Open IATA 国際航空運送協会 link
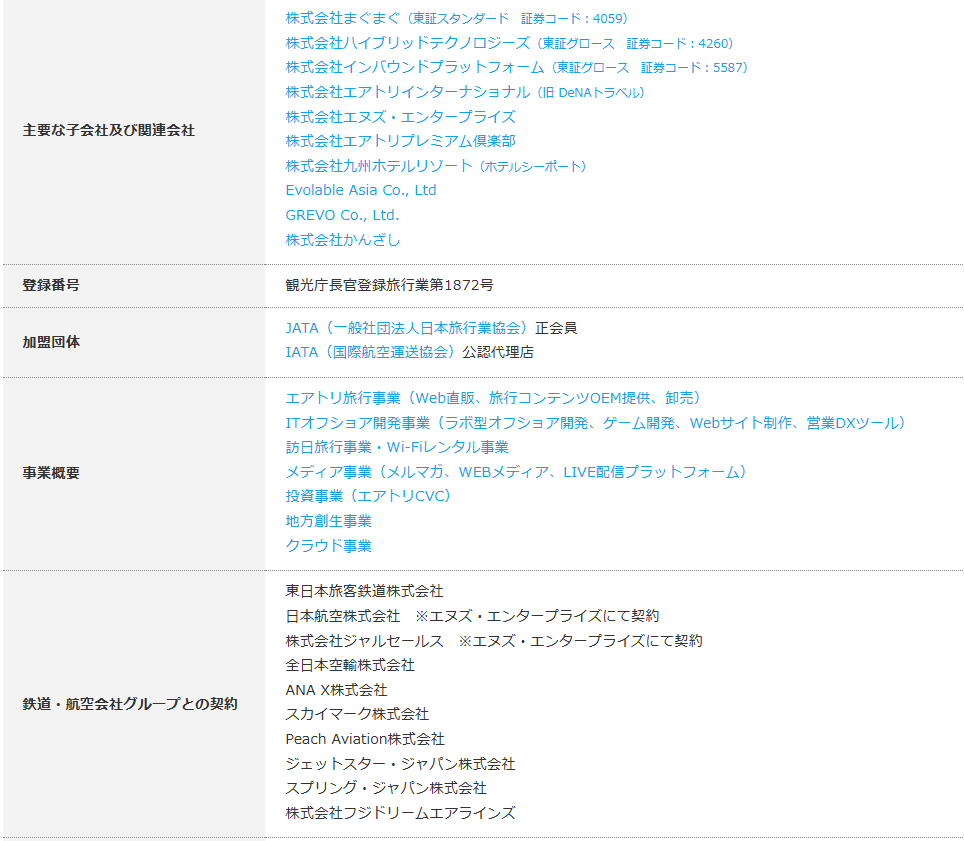Image resolution: width=964 pixels, height=841 pixels. [370, 352]
